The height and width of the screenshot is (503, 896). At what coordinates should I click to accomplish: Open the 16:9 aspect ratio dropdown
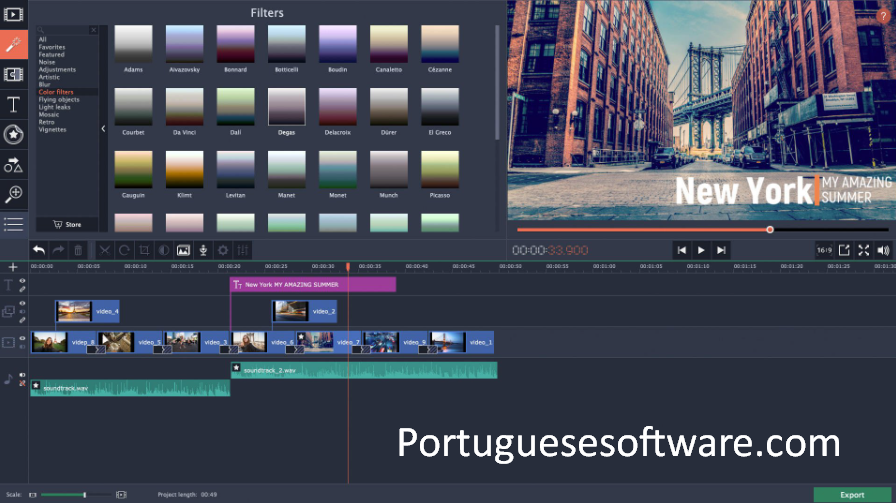pos(824,250)
